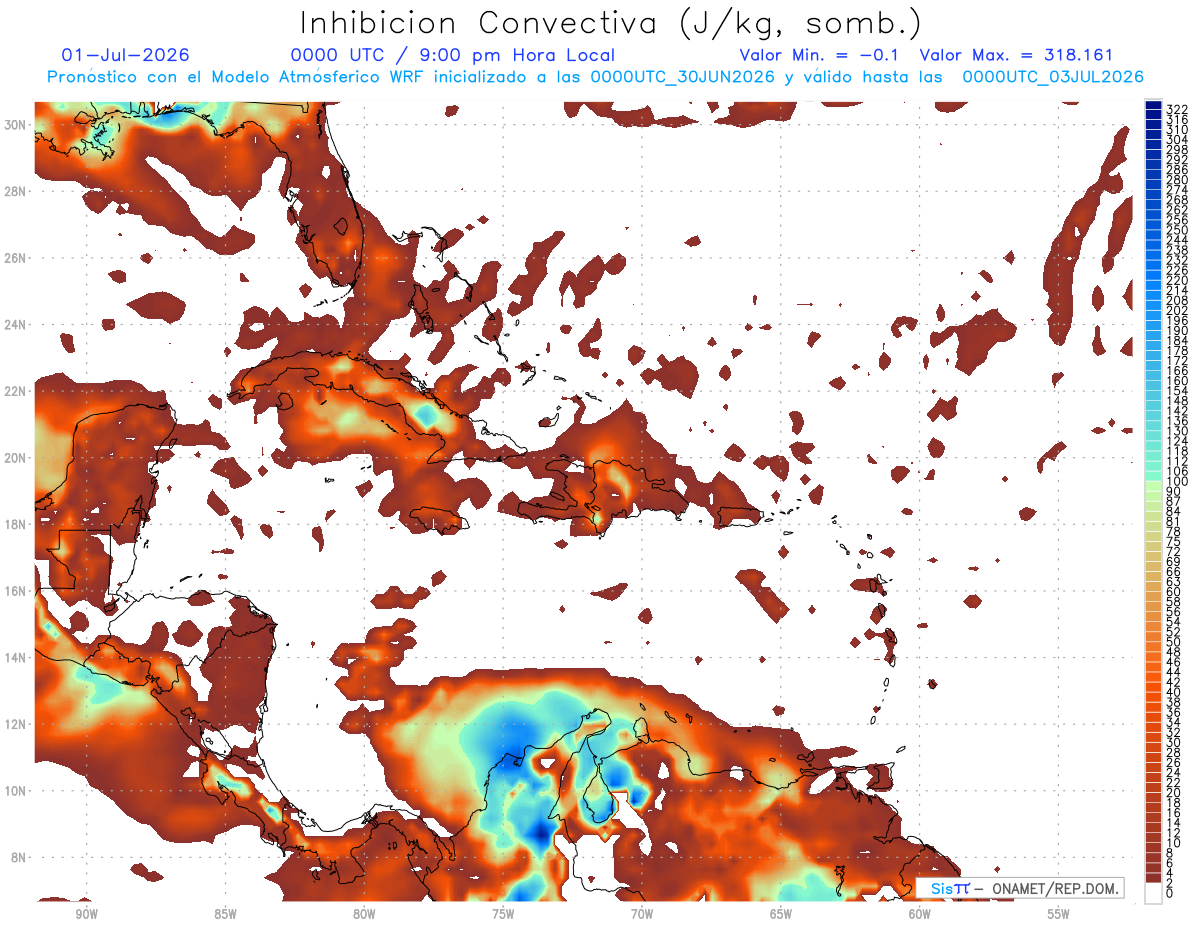Click the '18N' latitude label
The width and height of the screenshot is (1200, 927).
pos(17,524)
